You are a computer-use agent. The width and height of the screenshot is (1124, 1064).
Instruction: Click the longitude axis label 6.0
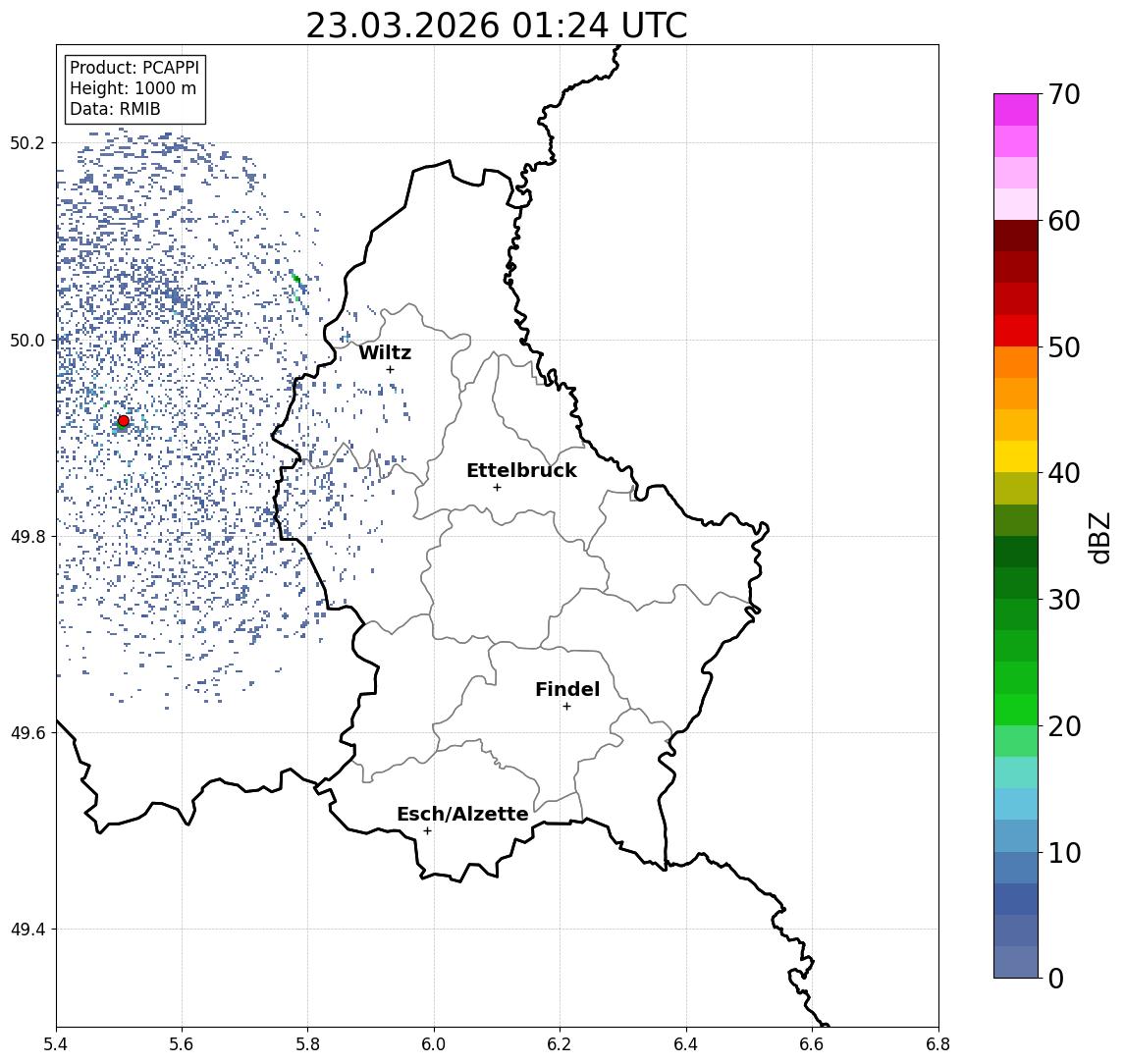click(x=434, y=1044)
